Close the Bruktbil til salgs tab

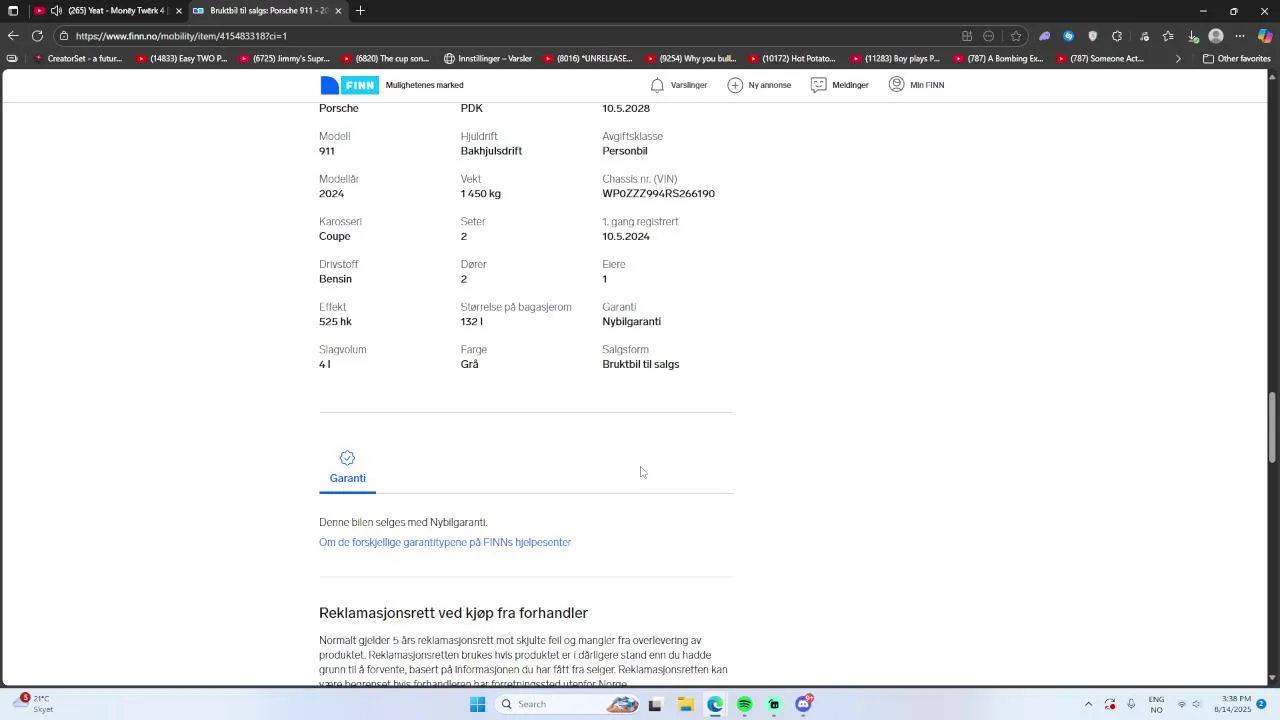coord(338,11)
